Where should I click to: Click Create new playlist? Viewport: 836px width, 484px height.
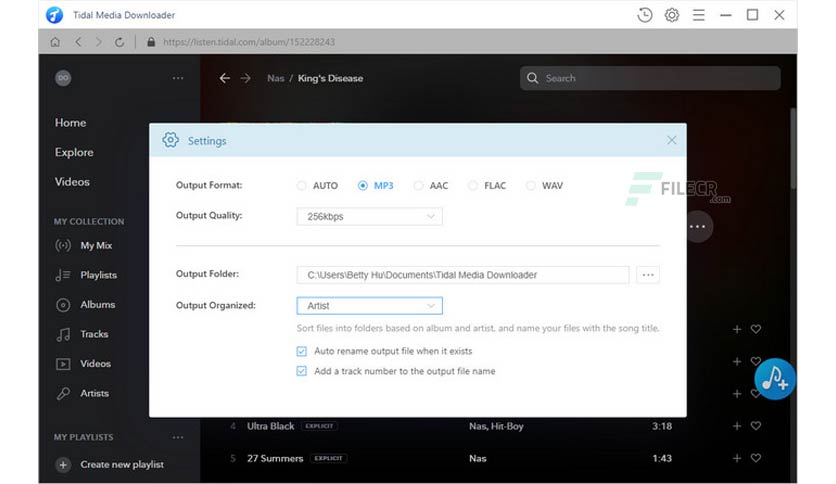point(122,464)
